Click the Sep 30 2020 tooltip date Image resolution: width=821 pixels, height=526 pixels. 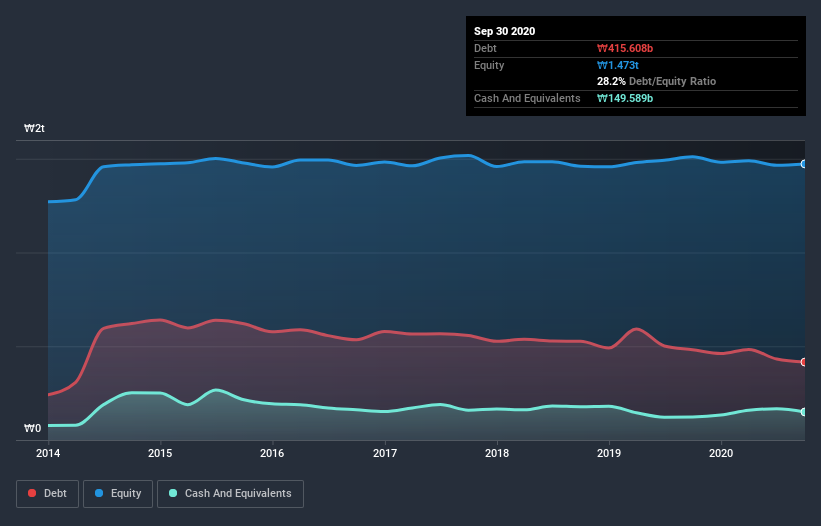point(505,31)
